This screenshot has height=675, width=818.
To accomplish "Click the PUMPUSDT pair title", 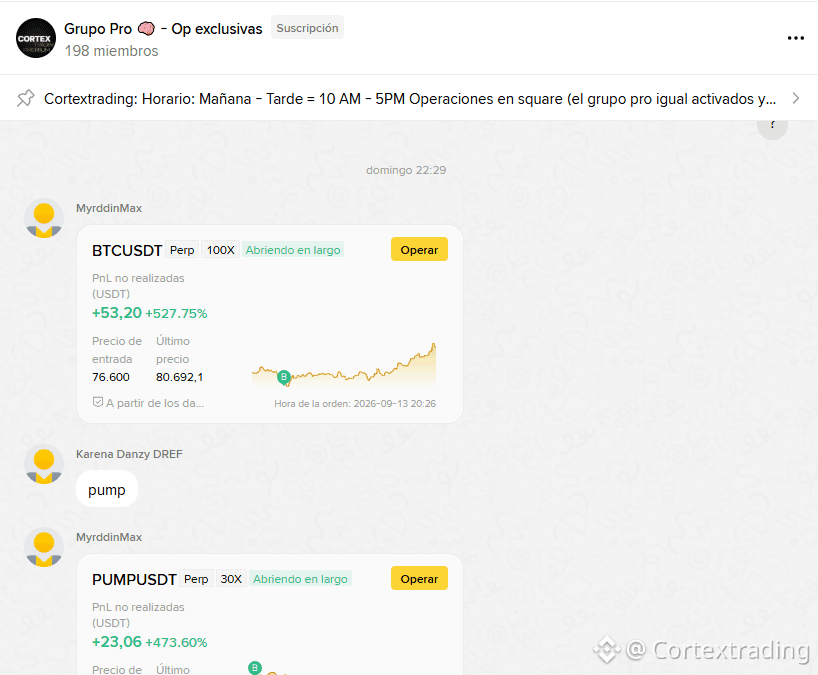I will click(x=134, y=580).
